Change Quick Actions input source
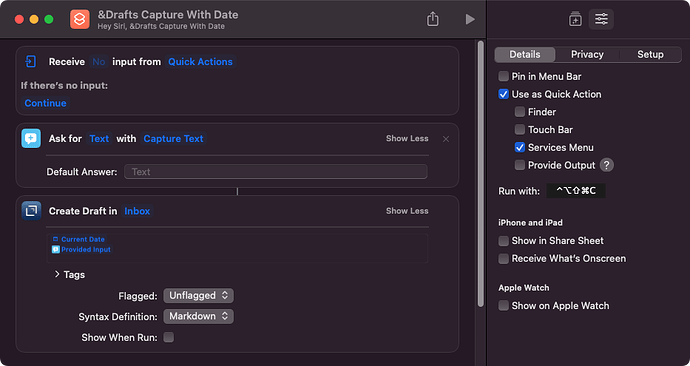The width and height of the screenshot is (690, 366). 200,62
